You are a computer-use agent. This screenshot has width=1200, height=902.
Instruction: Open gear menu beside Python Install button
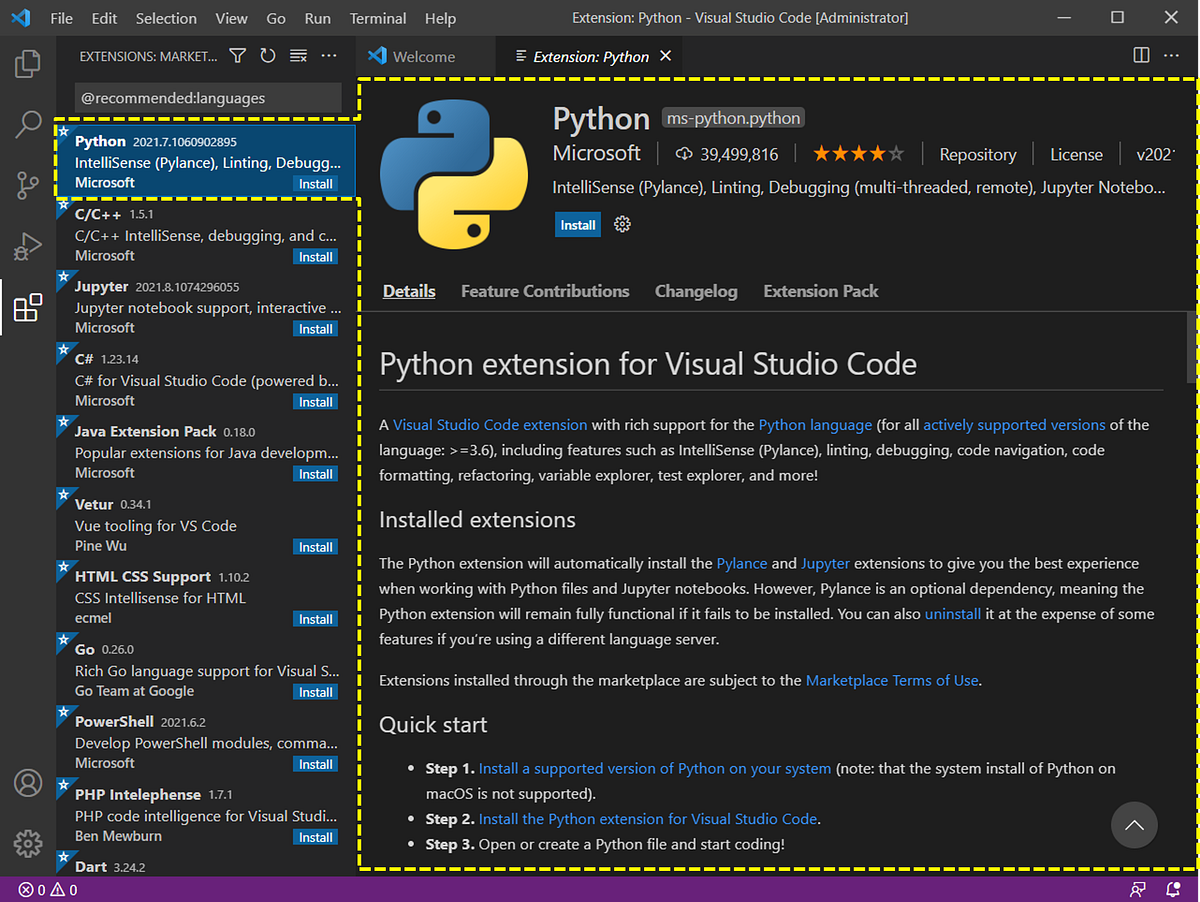point(622,225)
